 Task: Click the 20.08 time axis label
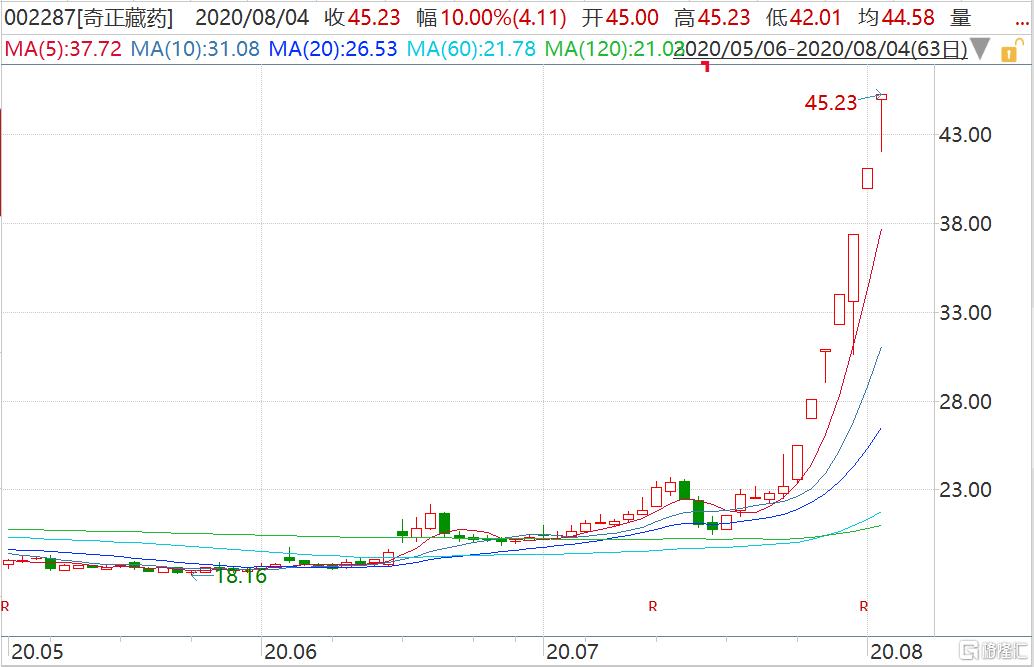(896, 652)
